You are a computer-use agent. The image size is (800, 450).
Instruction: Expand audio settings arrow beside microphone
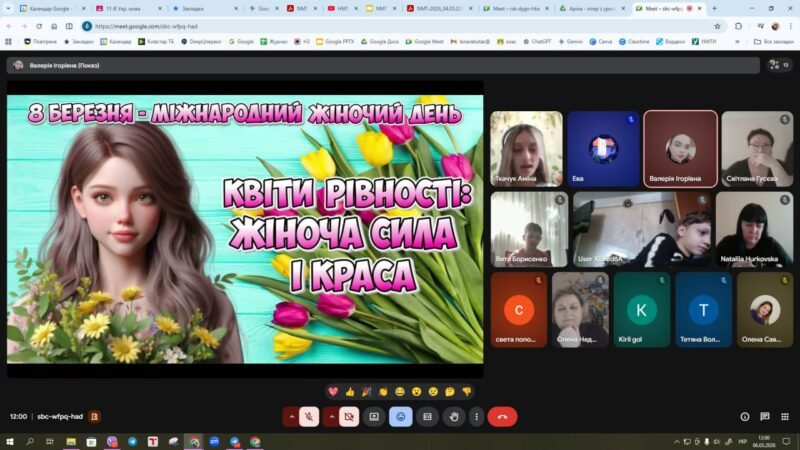(292, 416)
